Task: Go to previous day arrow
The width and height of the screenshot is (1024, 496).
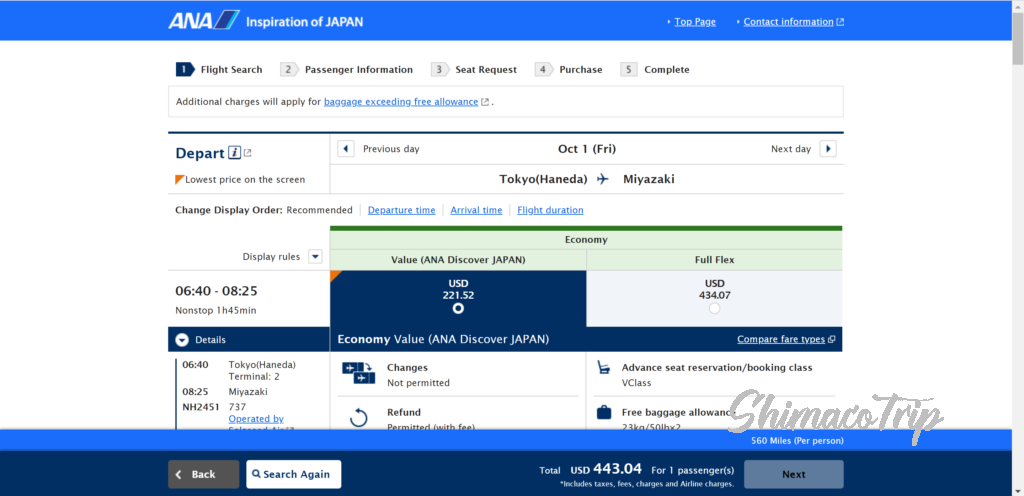Action: [346, 149]
